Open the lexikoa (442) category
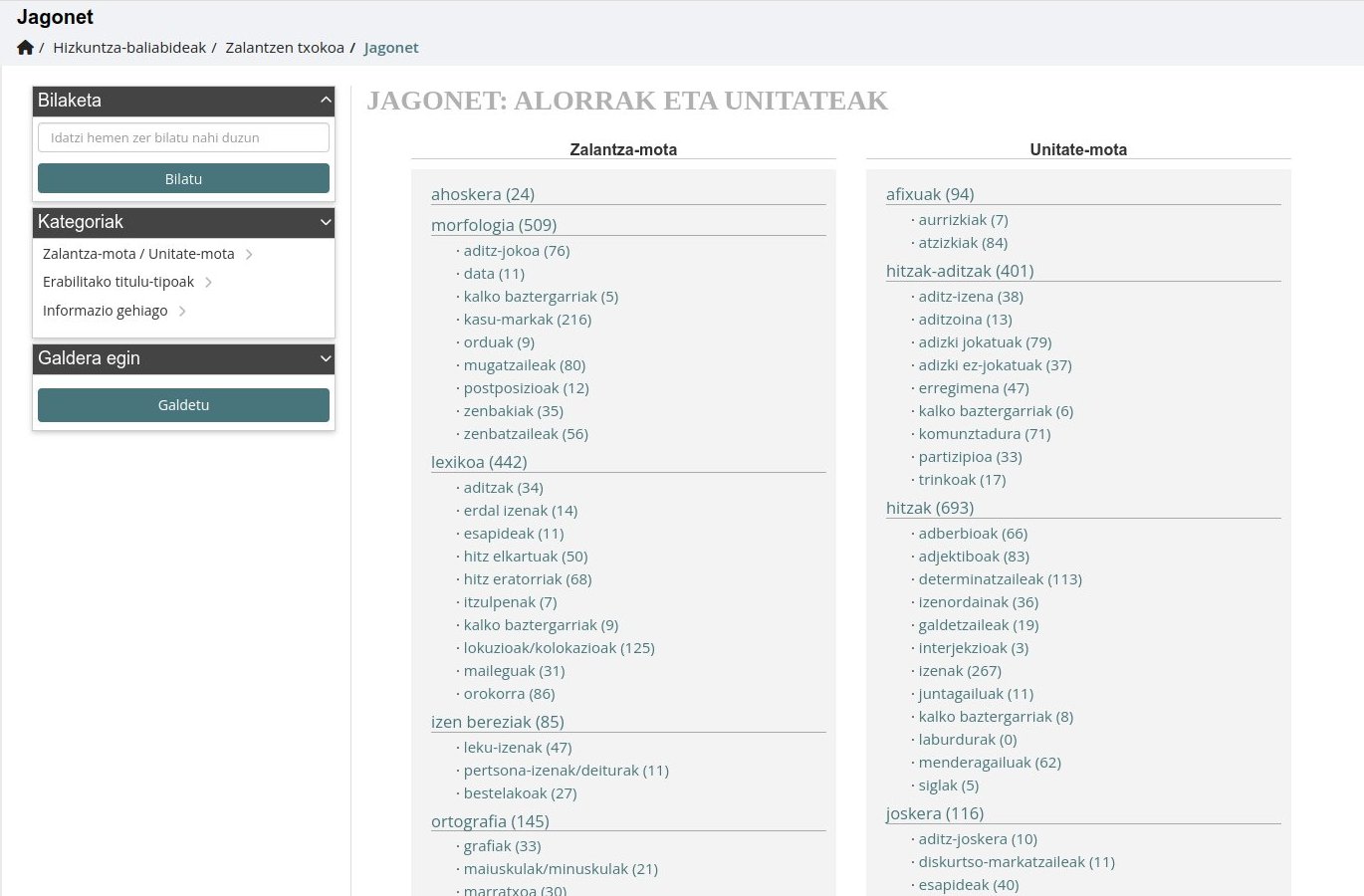The width and height of the screenshot is (1364, 896). (x=479, y=462)
